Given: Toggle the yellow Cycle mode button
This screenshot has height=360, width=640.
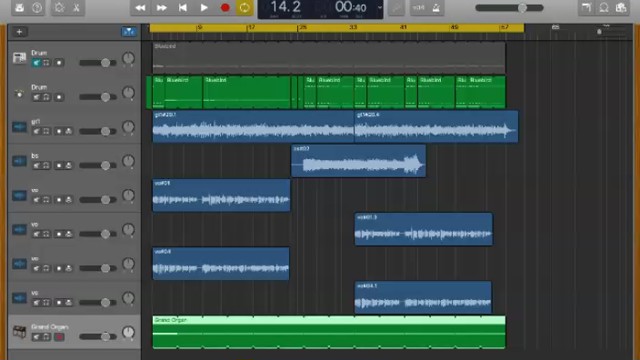Looking at the screenshot, I should pyautogui.click(x=244, y=8).
